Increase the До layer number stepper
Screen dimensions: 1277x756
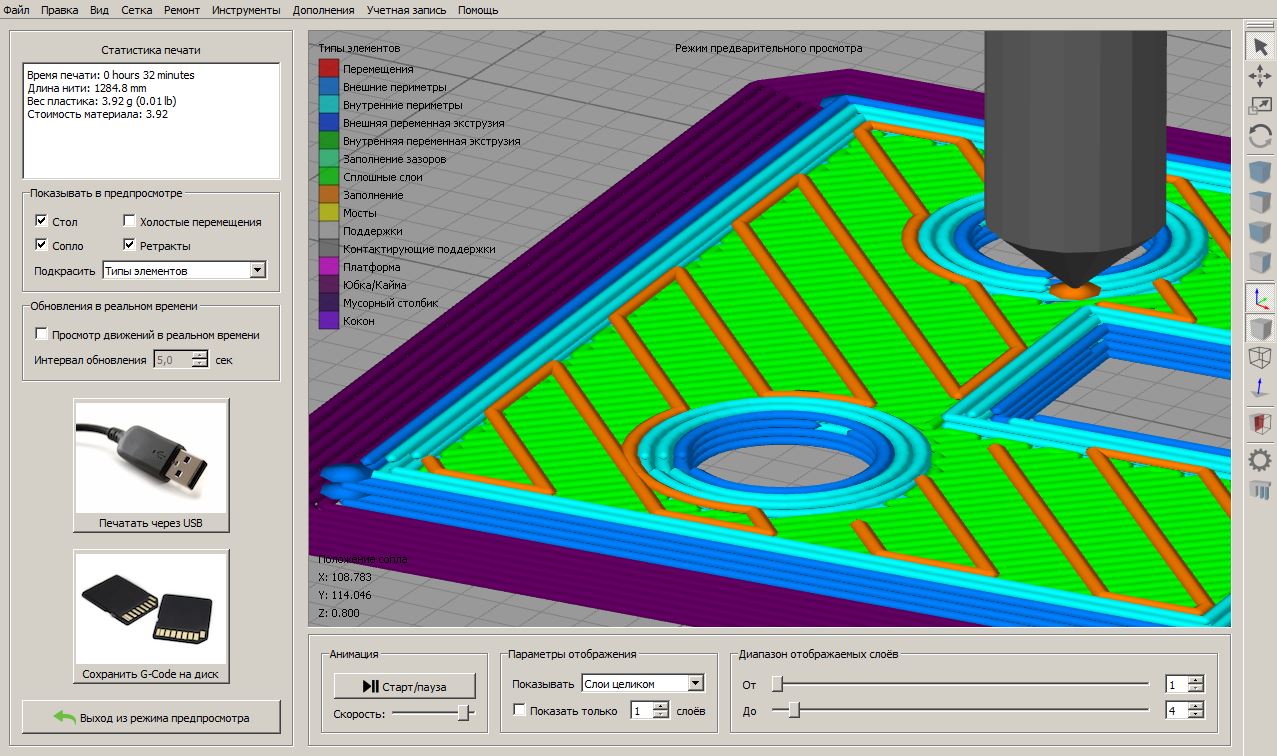pos(1195,706)
